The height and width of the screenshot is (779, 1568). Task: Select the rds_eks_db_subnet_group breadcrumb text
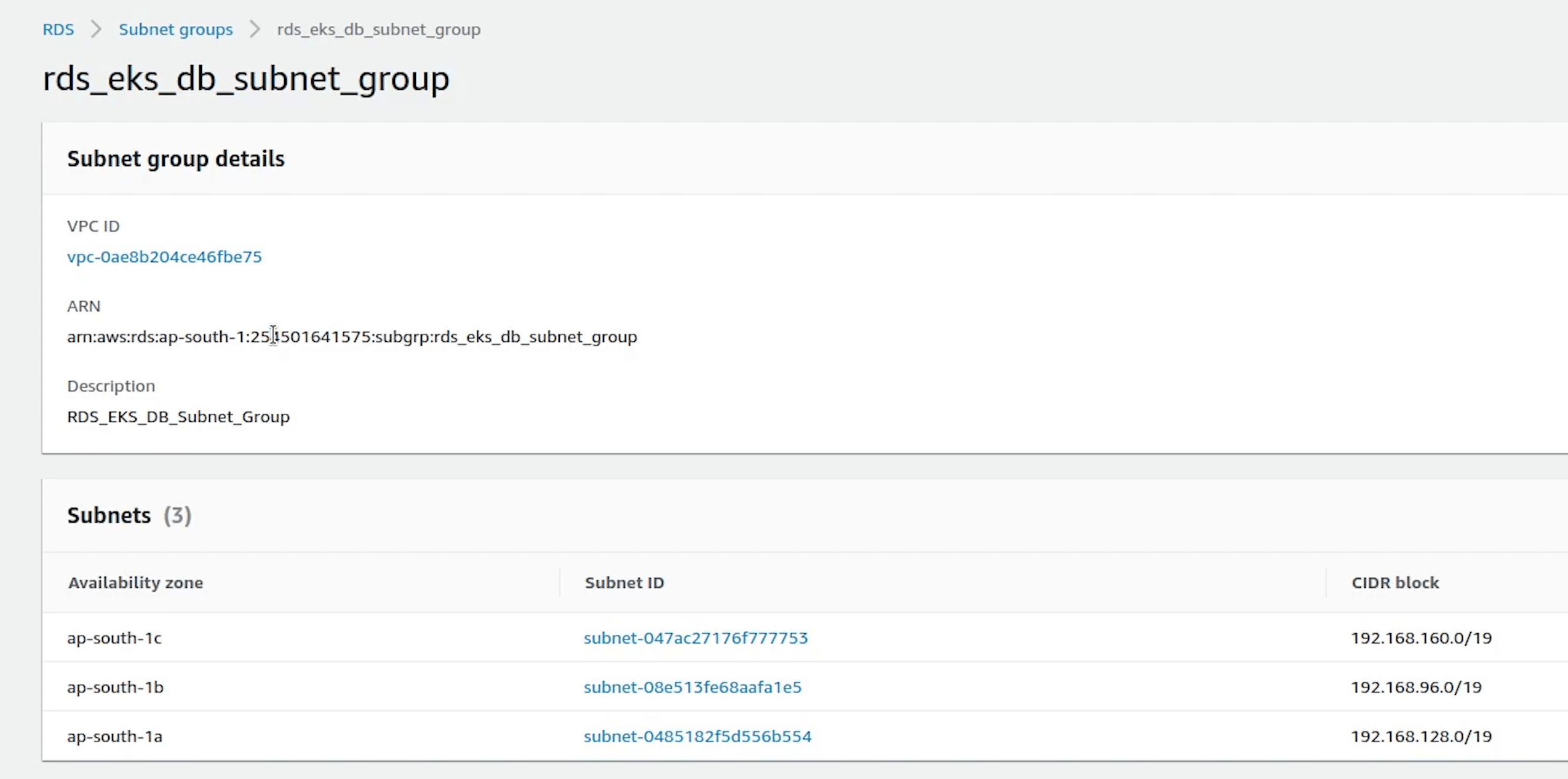pyautogui.click(x=378, y=30)
